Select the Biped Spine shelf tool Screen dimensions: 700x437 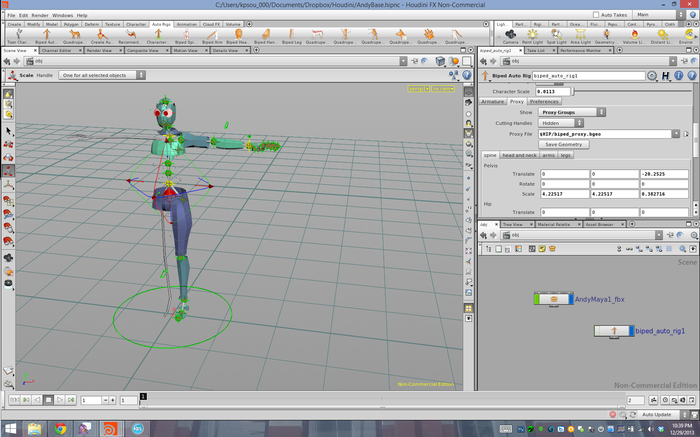(186, 36)
